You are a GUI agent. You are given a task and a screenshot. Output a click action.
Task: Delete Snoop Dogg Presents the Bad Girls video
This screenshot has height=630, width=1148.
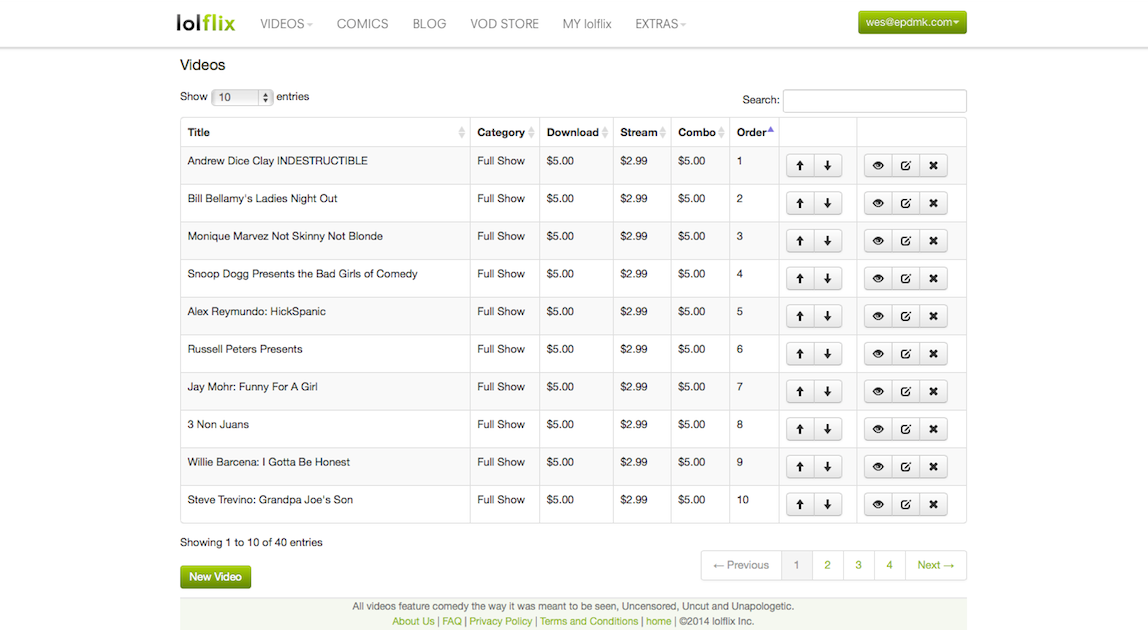933,279
